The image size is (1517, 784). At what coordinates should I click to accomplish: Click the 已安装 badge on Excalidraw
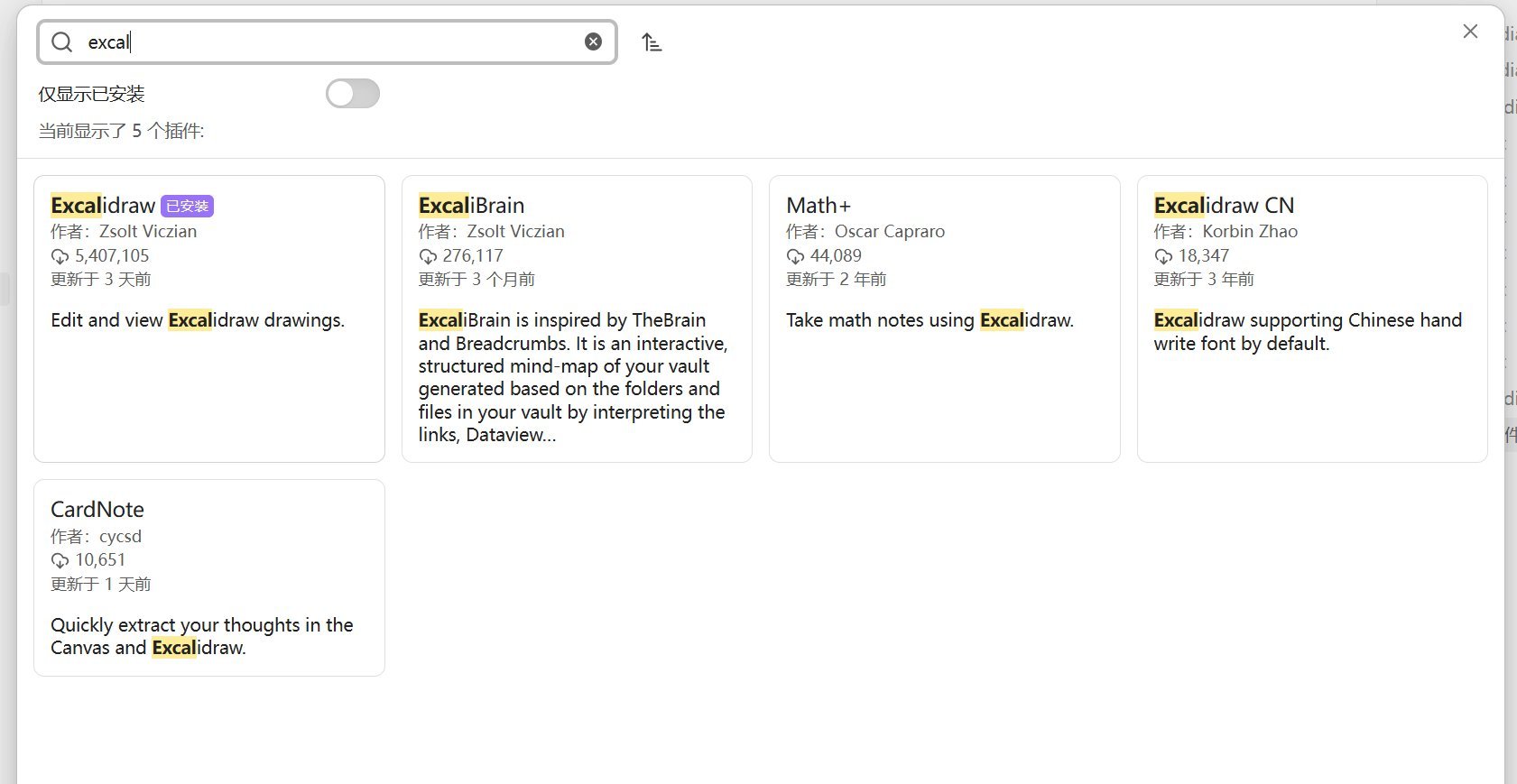tap(188, 207)
